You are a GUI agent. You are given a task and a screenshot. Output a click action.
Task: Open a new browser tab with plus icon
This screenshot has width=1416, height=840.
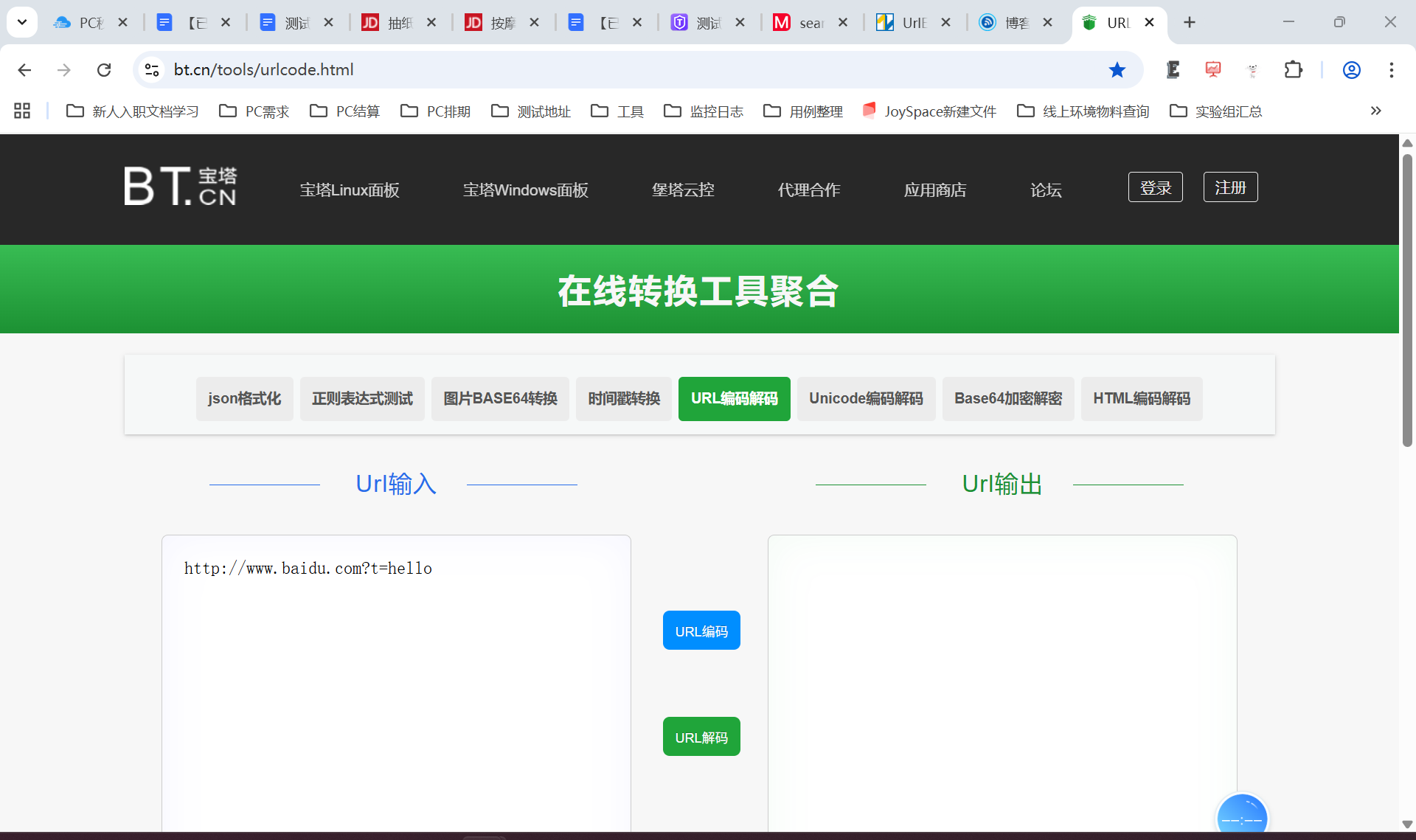[x=1189, y=22]
